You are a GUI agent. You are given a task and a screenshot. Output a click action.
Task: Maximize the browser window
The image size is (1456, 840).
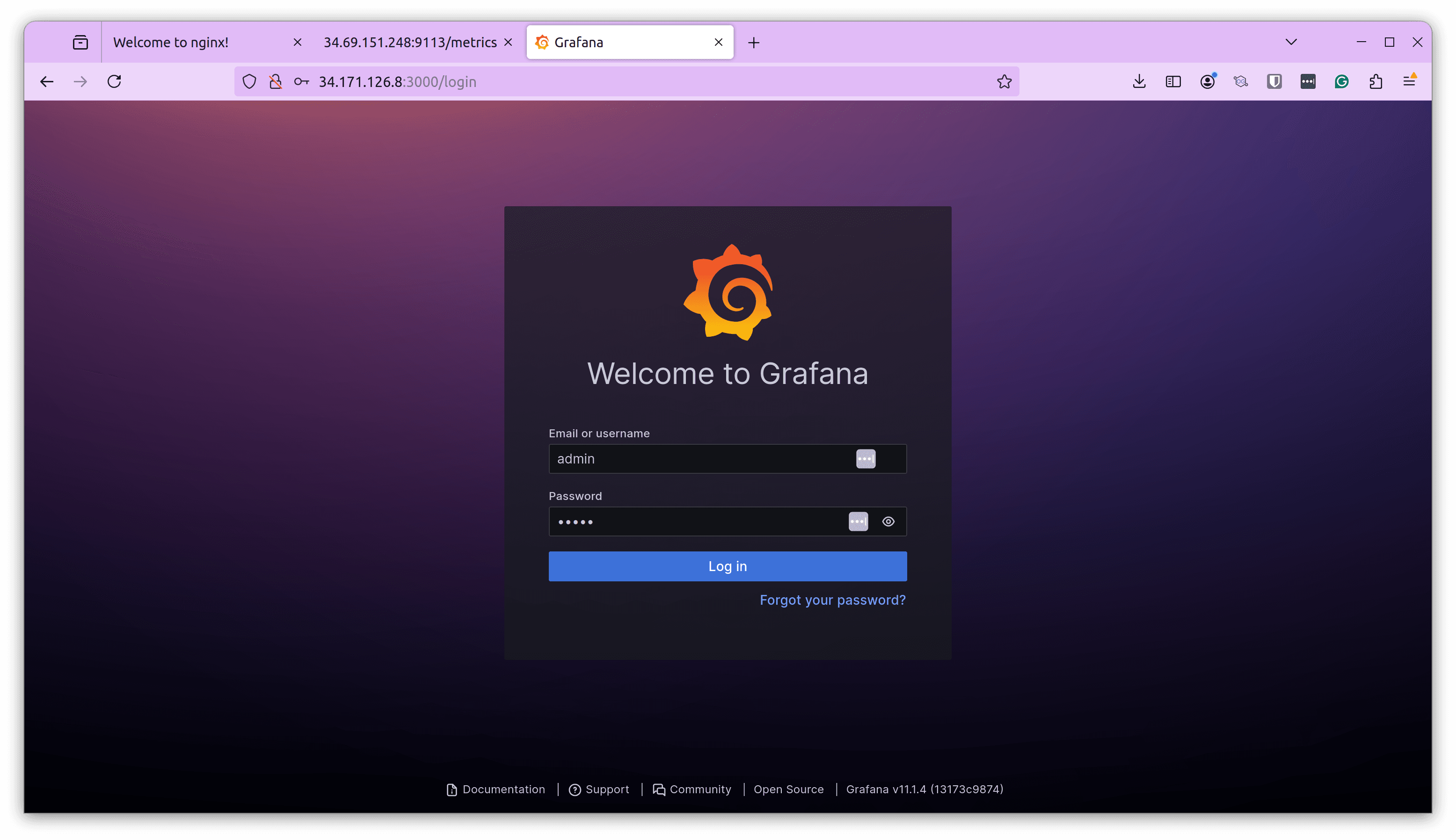[x=1389, y=42]
